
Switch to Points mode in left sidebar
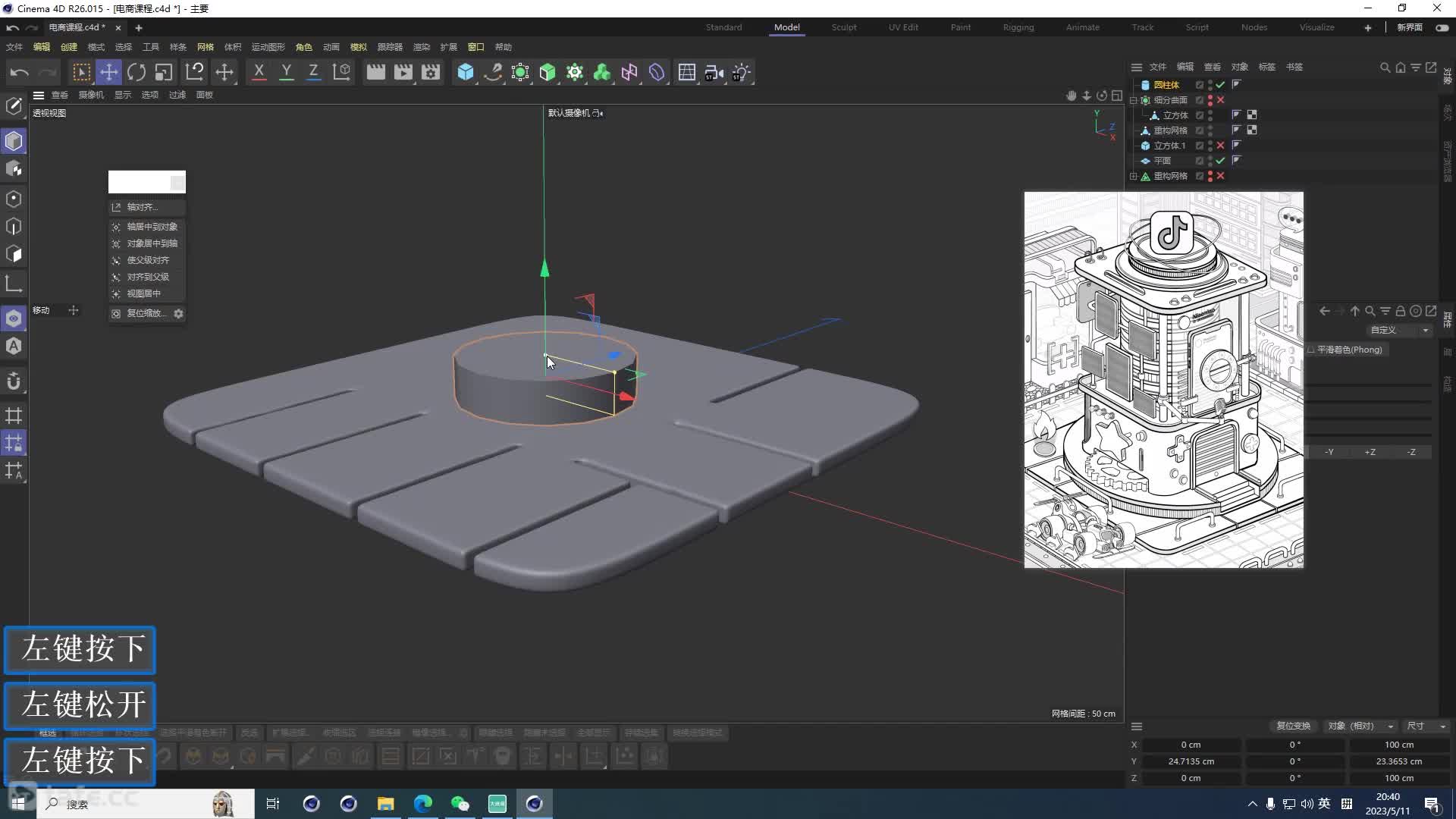coord(14,199)
